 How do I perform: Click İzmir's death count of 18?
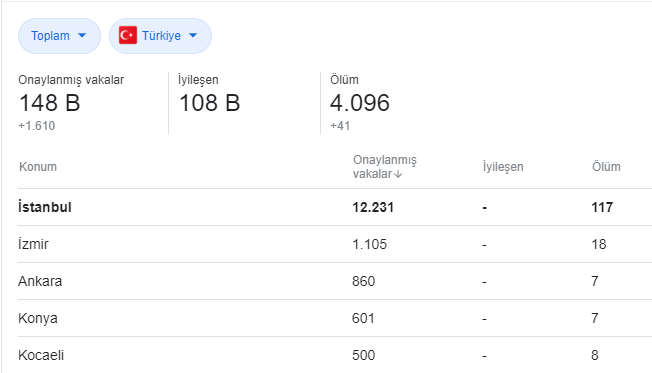pyautogui.click(x=599, y=244)
